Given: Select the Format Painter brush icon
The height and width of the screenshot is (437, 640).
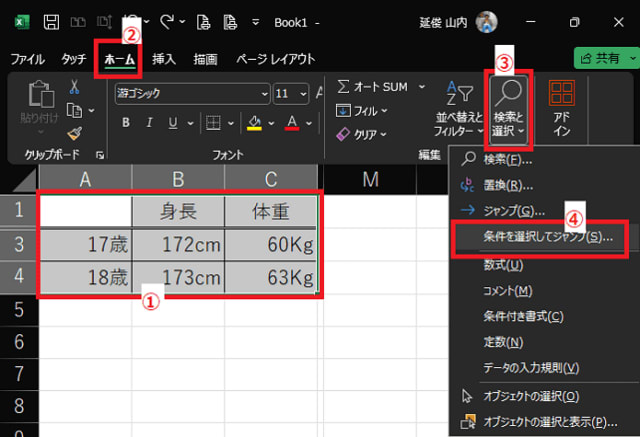Looking at the screenshot, I should (73, 130).
